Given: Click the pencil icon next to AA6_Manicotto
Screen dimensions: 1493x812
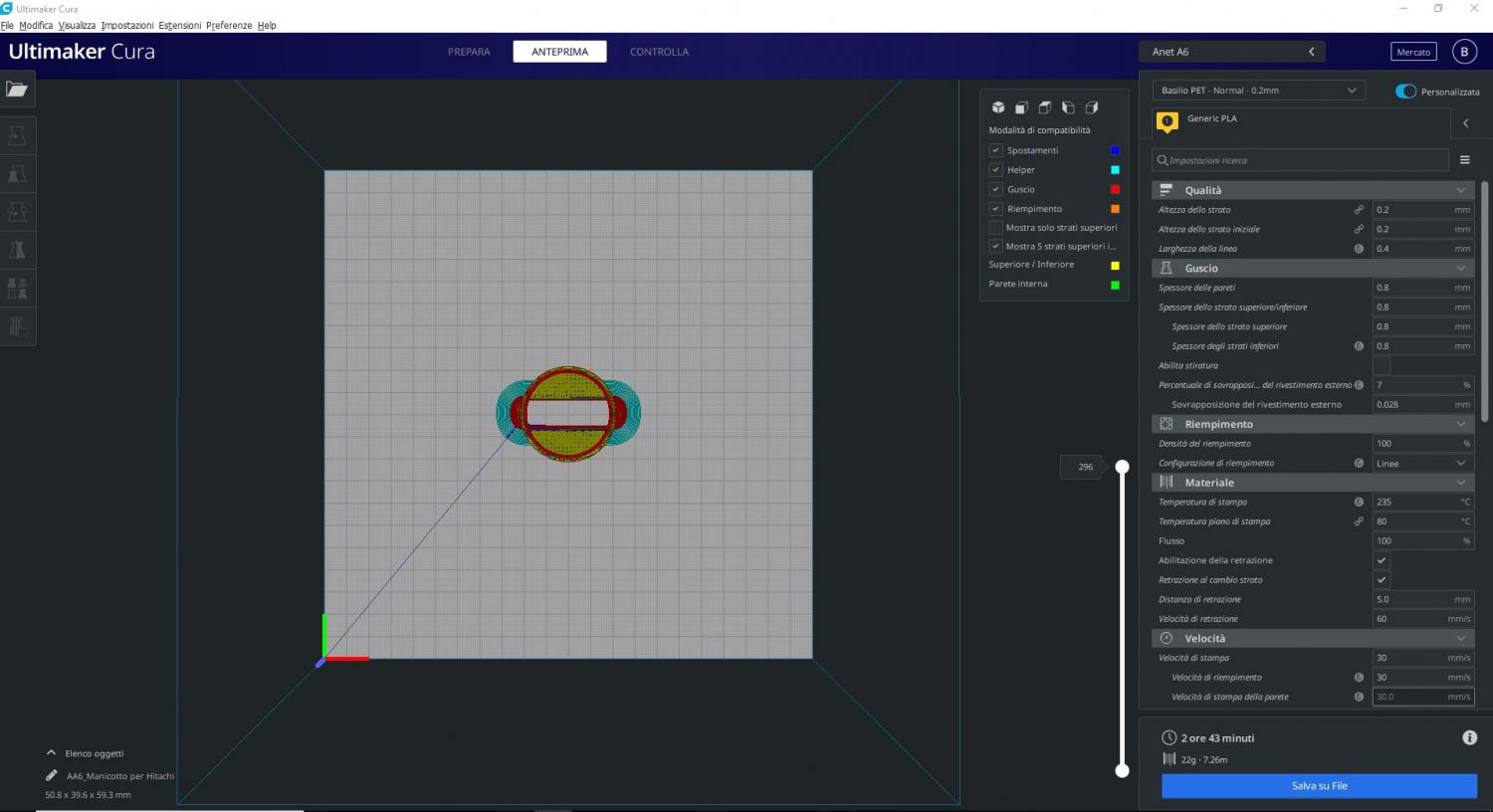Looking at the screenshot, I should coord(52,775).
